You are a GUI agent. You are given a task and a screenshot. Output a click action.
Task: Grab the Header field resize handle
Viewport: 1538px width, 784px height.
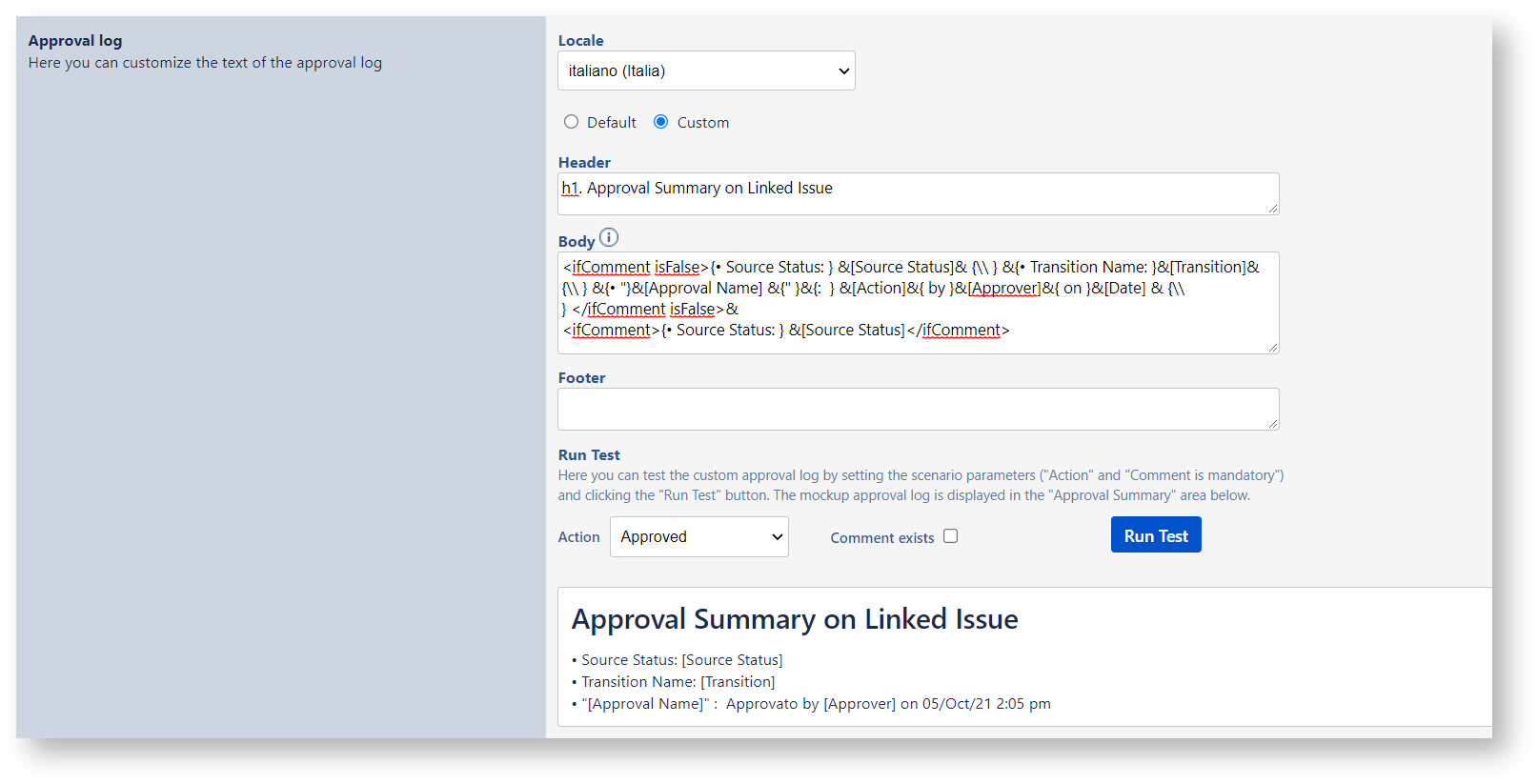[1272, 209]
